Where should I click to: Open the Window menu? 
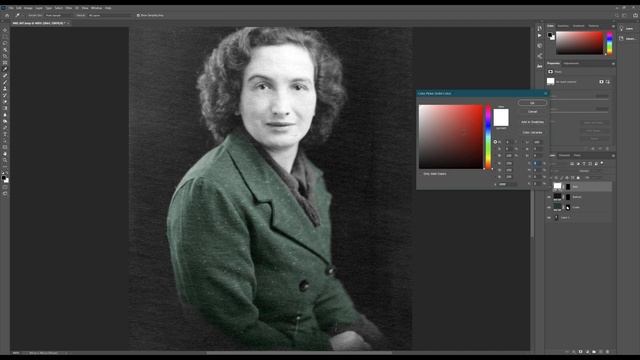point(96,8)
